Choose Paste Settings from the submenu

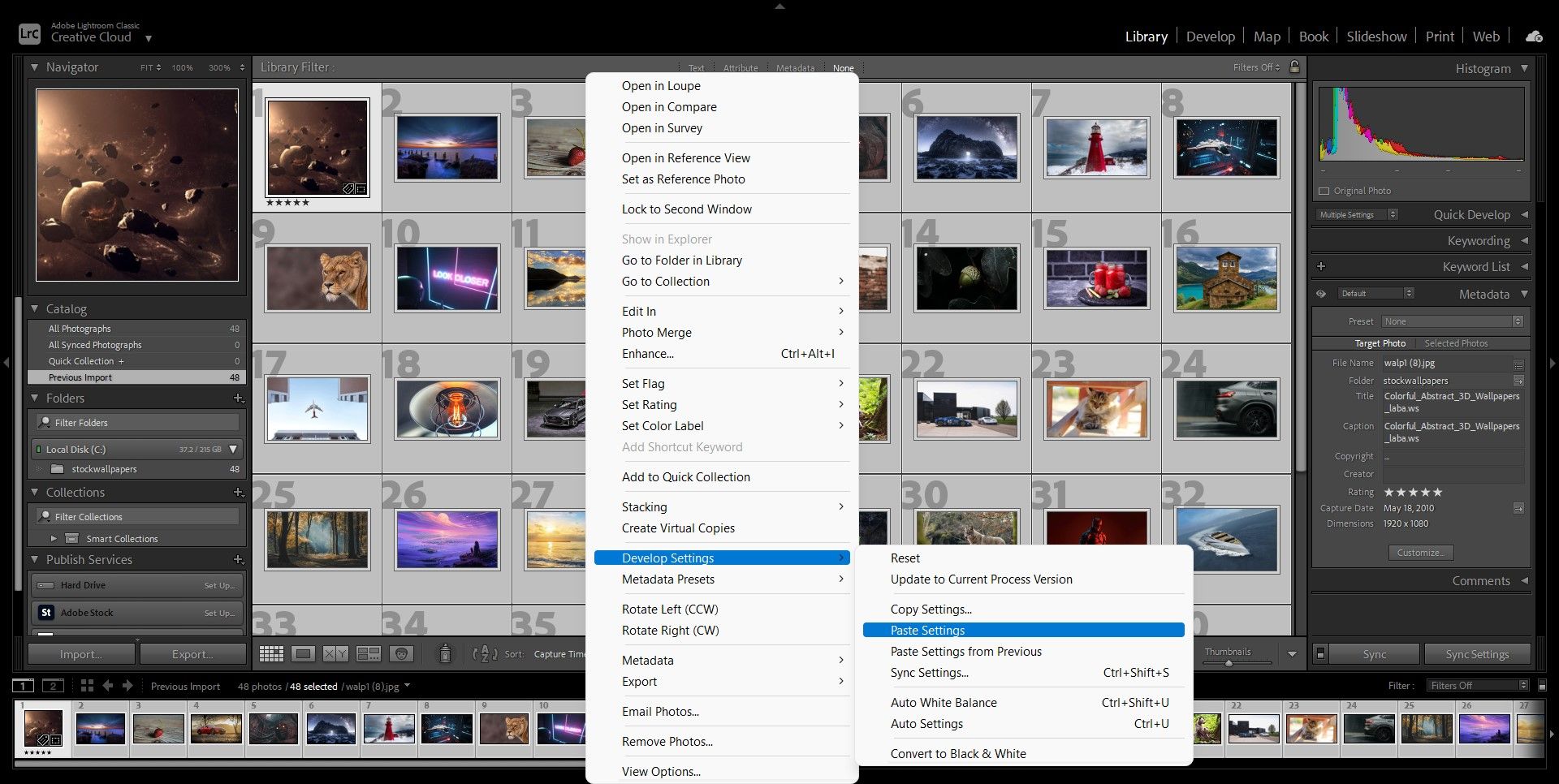pyautogui.click(x=927, y=631)
